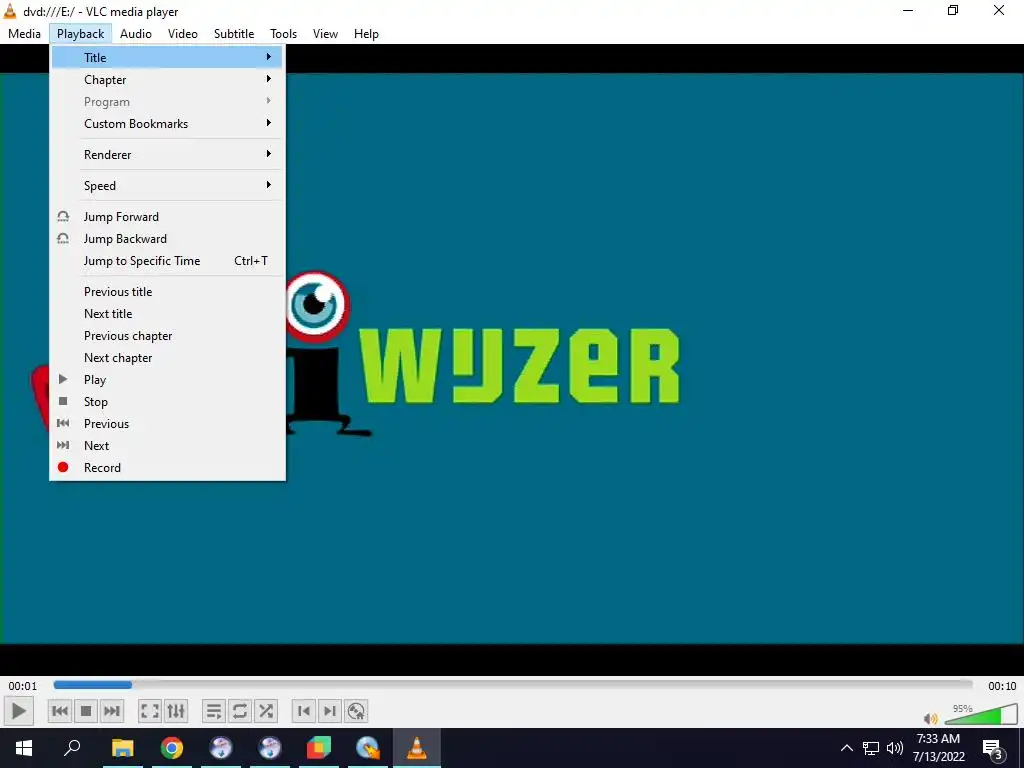The height and width of the screenshot is (768, 1024).
Task: Expand the Renderer submenu
Action: 167,155
